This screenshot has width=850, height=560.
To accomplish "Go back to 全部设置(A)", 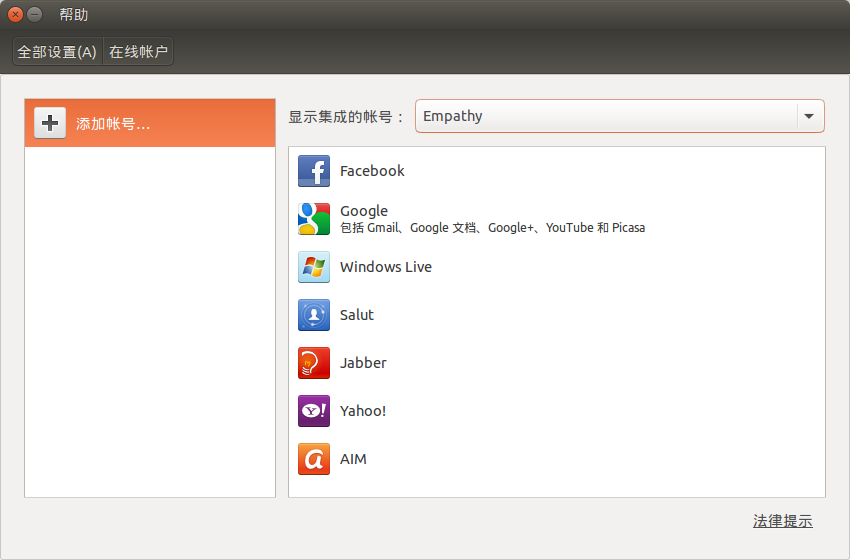I will tap(57, 52).
